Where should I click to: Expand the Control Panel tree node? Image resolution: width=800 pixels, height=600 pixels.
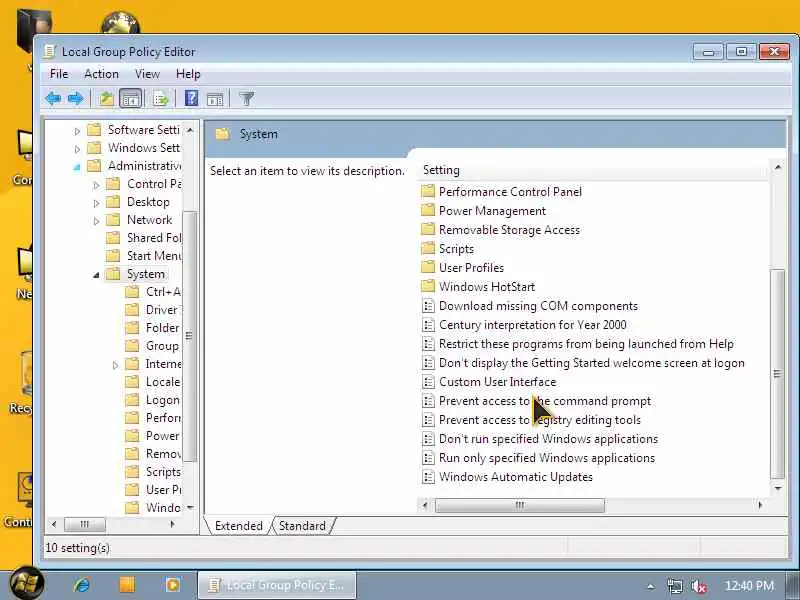point(96,185)
